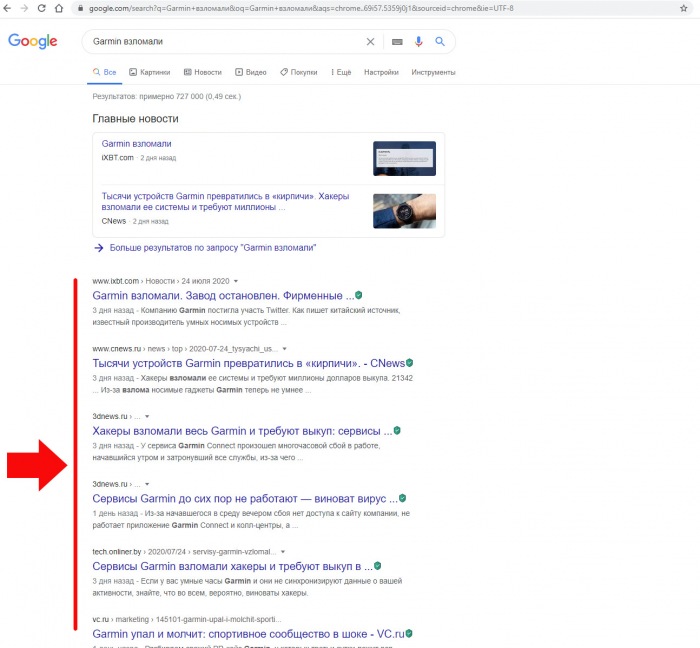Click the address bar URL

[x=301, y=8]
